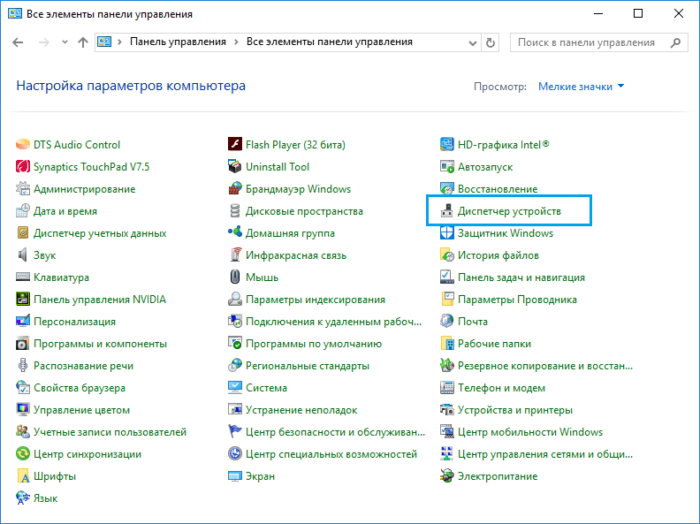Screen dimensions: 700x524
Task: Open the Экран display icon
Action: (x=235, y=476)
